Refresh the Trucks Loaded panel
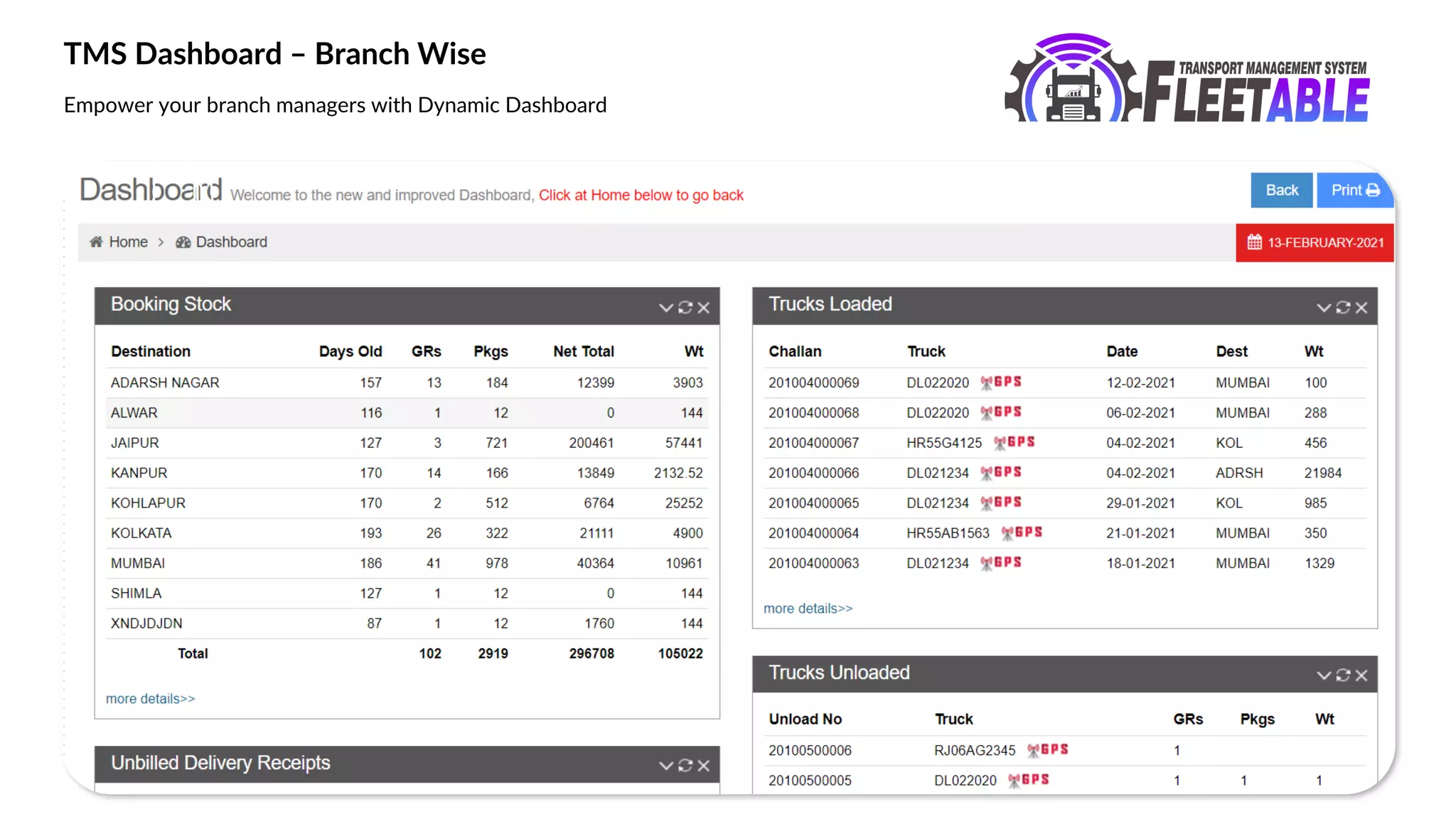Screen dimensions: 1456x819 [1342, 308]
